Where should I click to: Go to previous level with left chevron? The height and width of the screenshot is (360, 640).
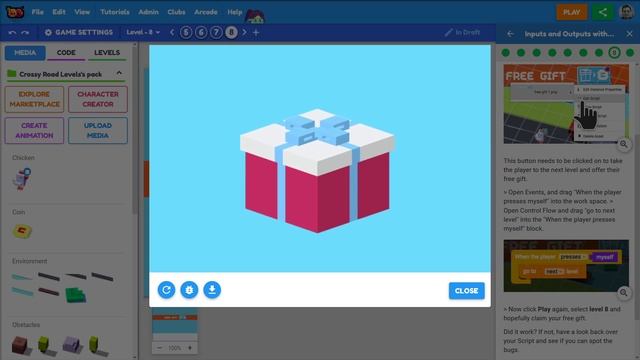pyautogui.click(x=172, y=32)
